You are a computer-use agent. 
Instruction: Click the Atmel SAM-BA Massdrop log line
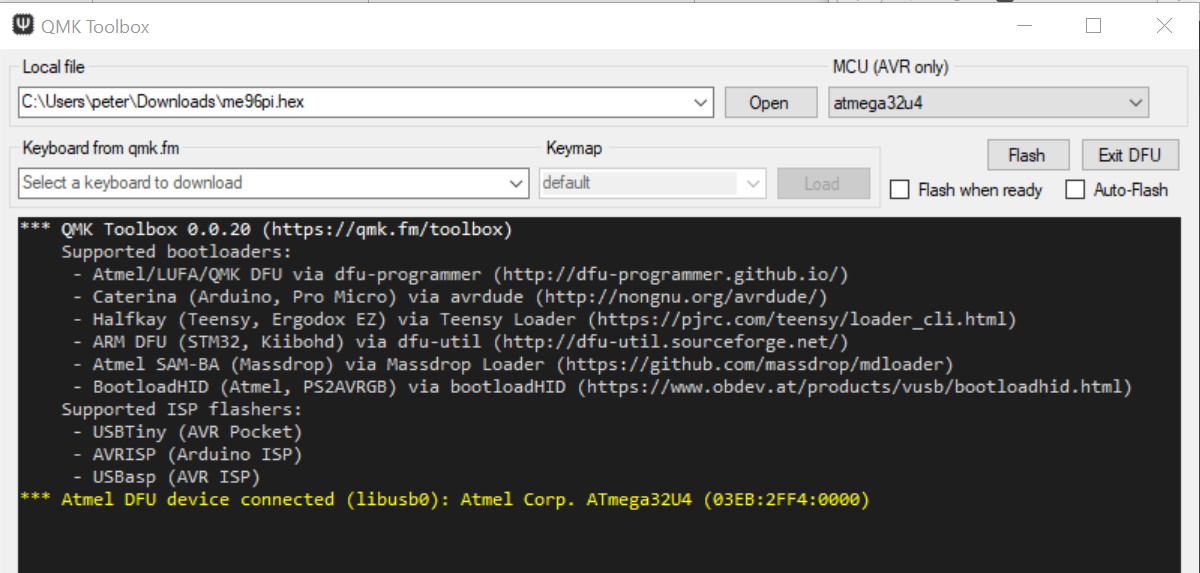[513, 364]
